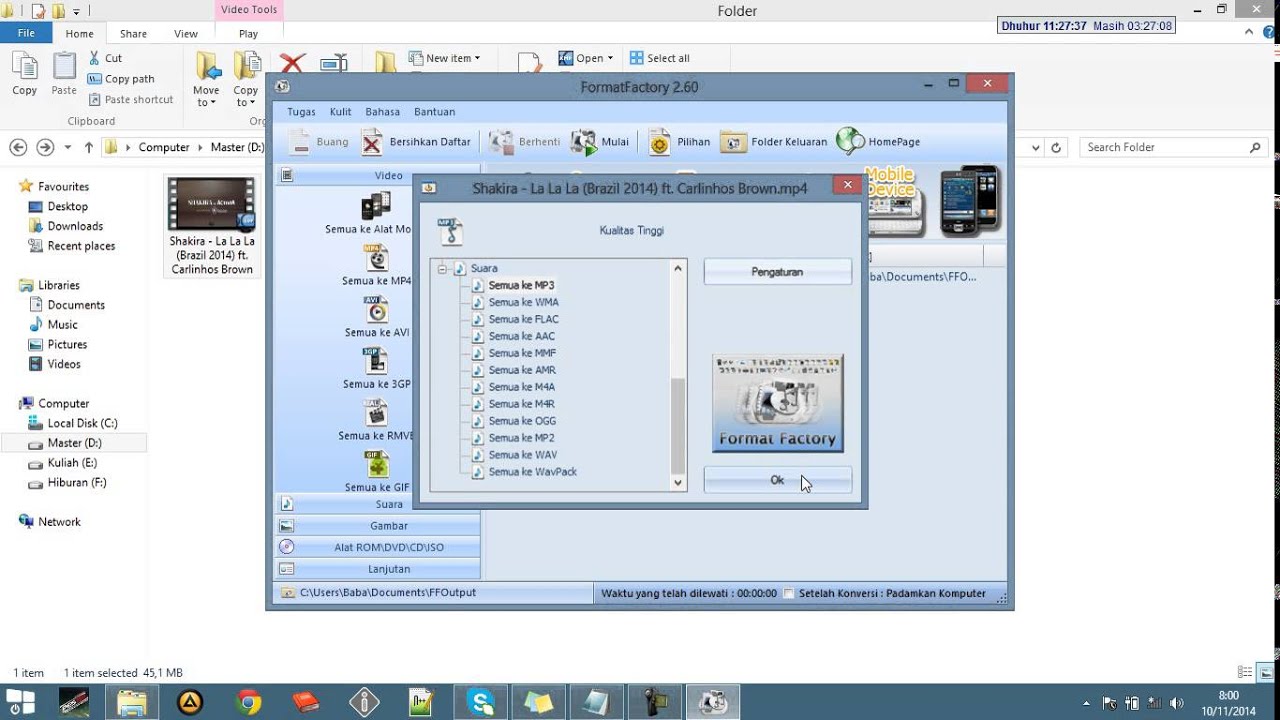Click the Format Factory logo image
Screen dimensions: 1280x720
778,403
